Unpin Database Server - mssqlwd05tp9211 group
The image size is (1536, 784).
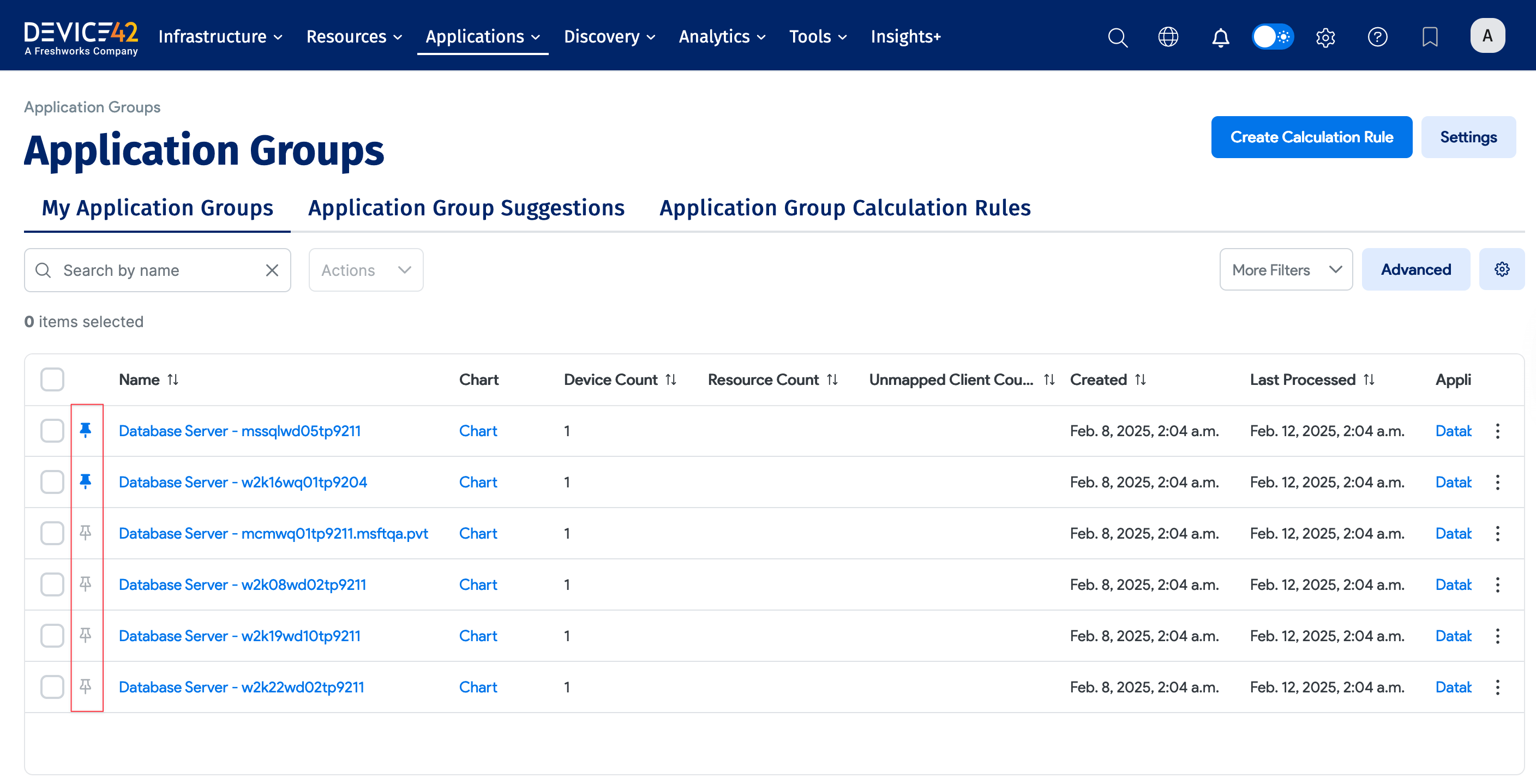click(86, 430)
